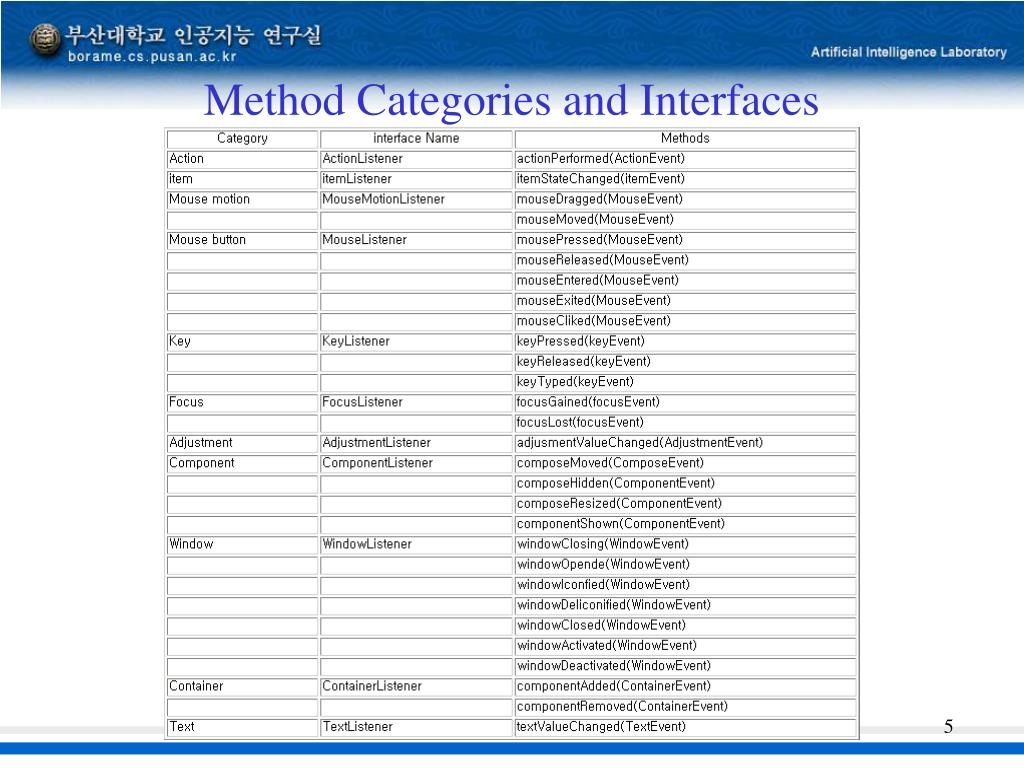Select the WindowListener cell
1024x768 pixels.
coord(416,544)
